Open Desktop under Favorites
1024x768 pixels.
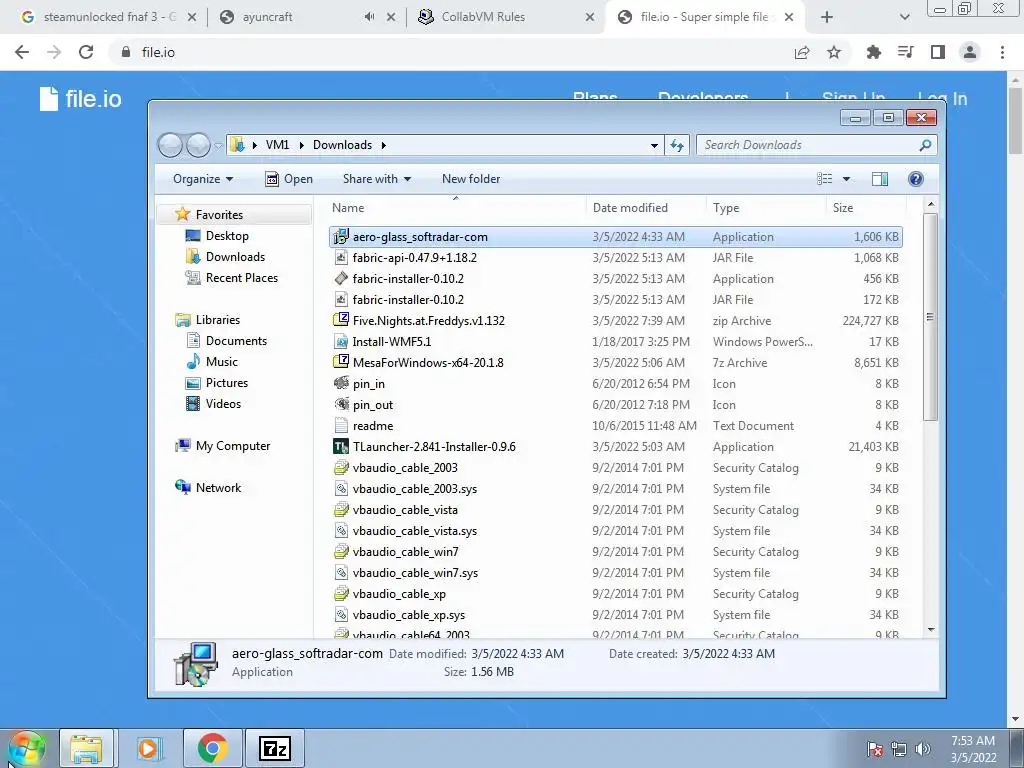click(227, 236)
